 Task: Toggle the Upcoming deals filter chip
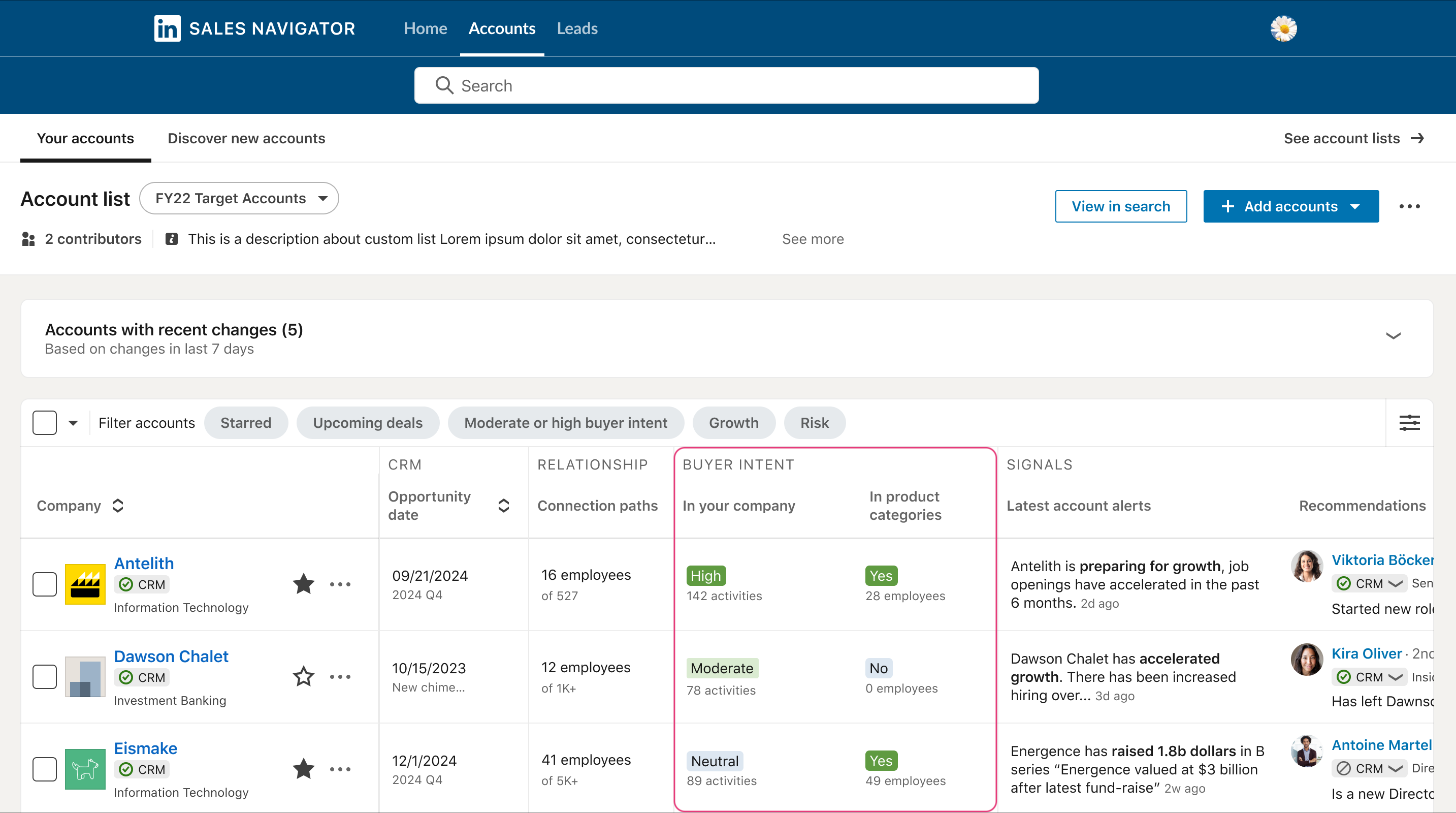pyautogui.click(x=367, y=422)
